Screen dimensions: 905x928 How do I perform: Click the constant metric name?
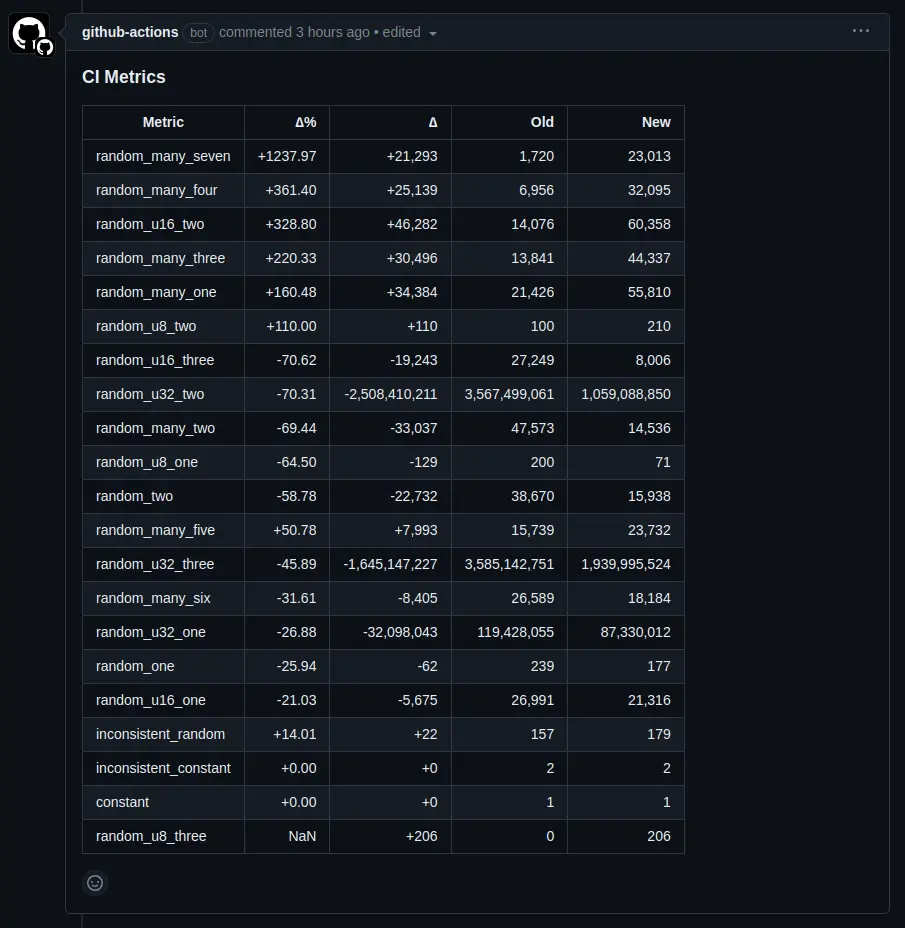[x=123, y=802]
